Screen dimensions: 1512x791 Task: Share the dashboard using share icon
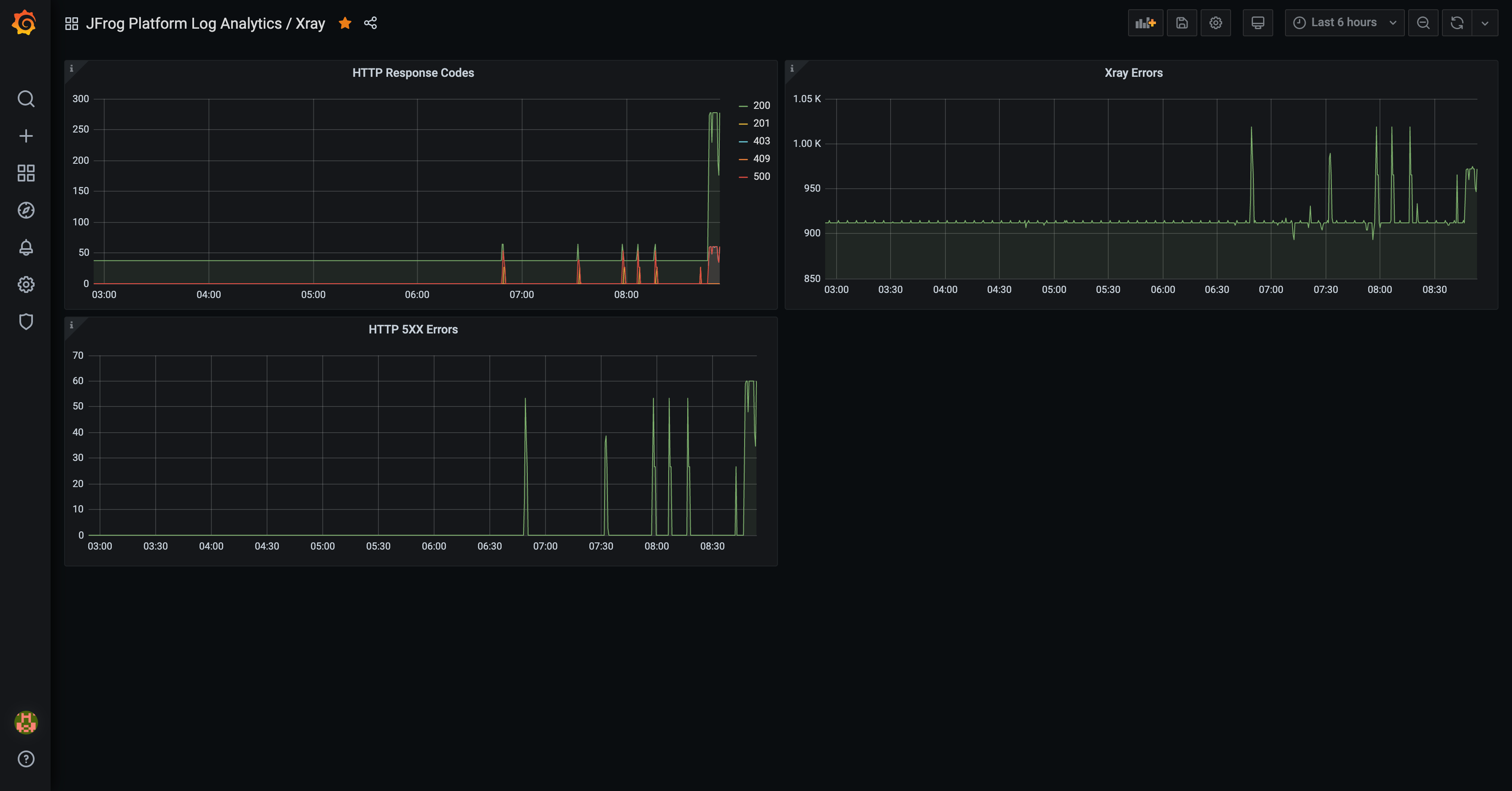coord(370,23)
